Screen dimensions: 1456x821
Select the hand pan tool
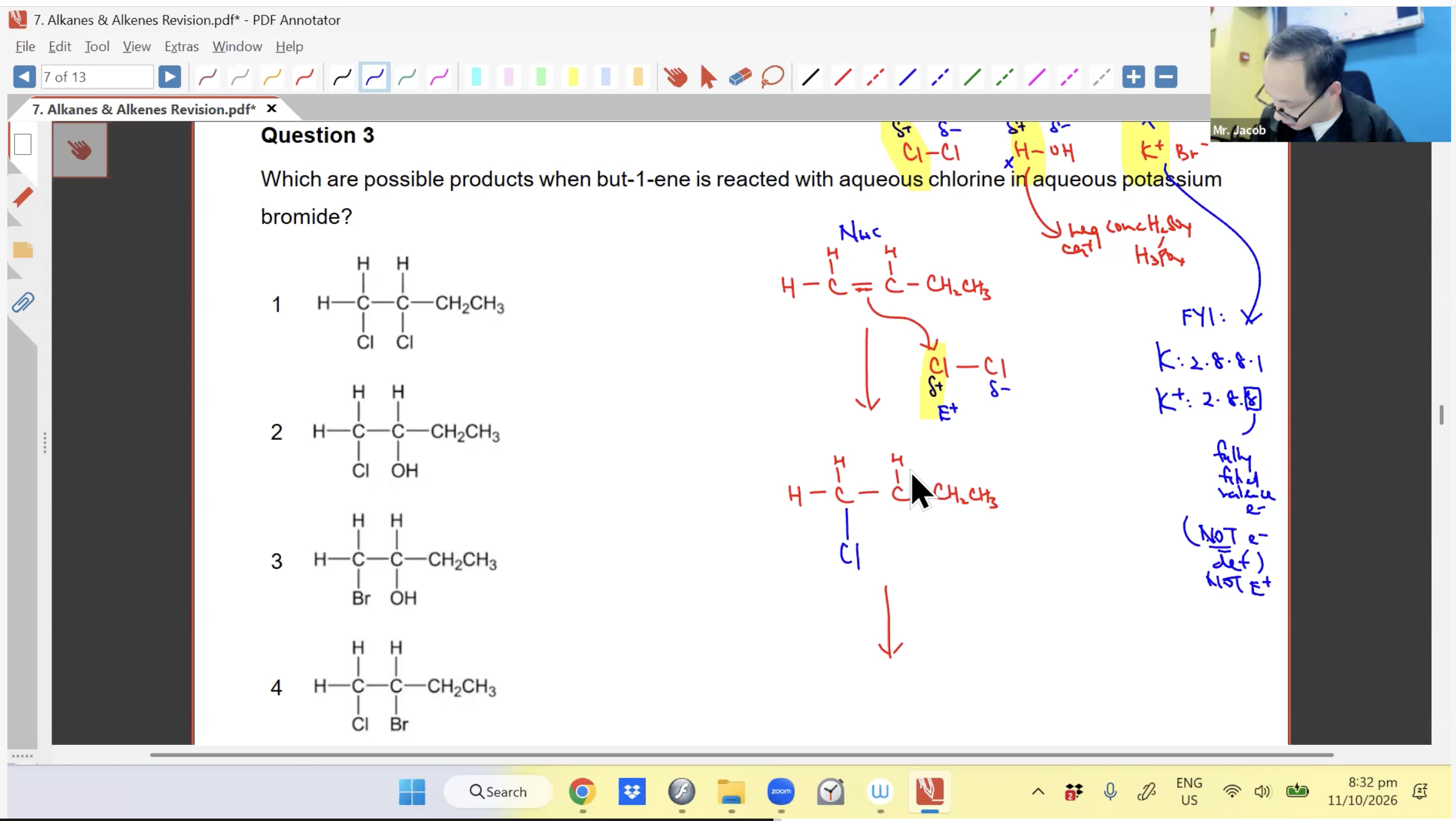tap(676, 77)
